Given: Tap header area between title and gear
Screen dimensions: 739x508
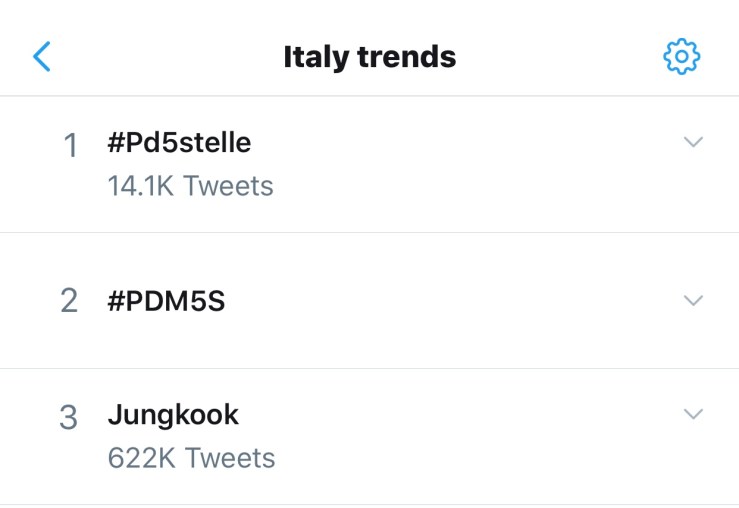Looking at the screenshot, I should click(x=560, y=57).
